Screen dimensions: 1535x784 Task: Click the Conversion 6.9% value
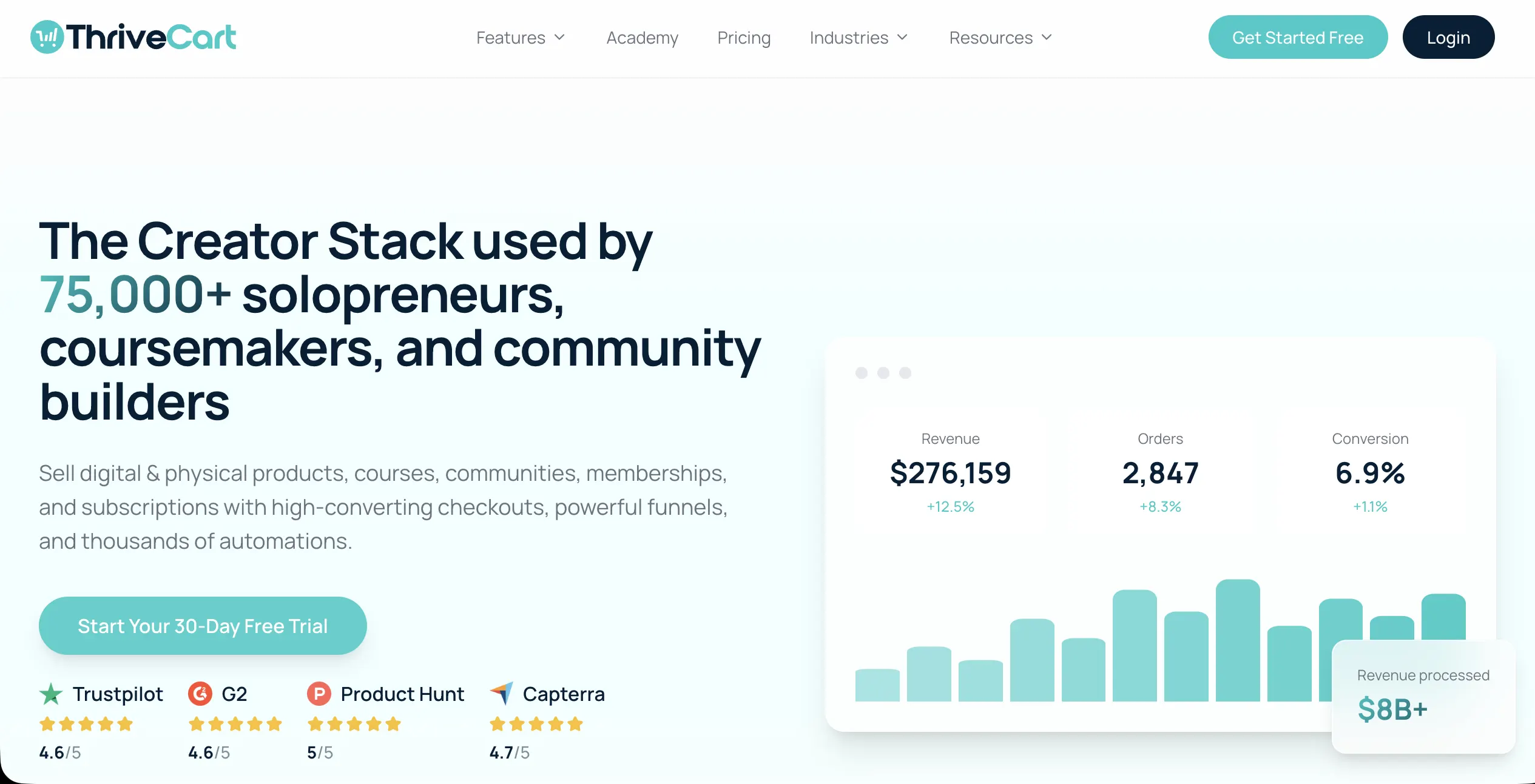coord(1370,473)
